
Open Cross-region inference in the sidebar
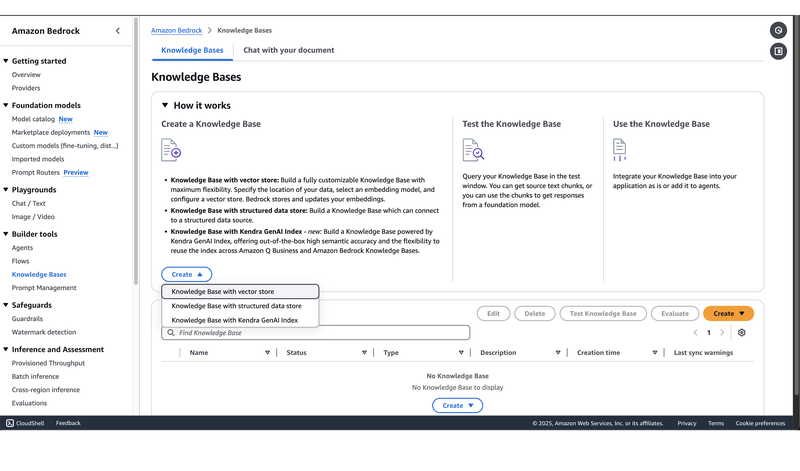[46, 389]
